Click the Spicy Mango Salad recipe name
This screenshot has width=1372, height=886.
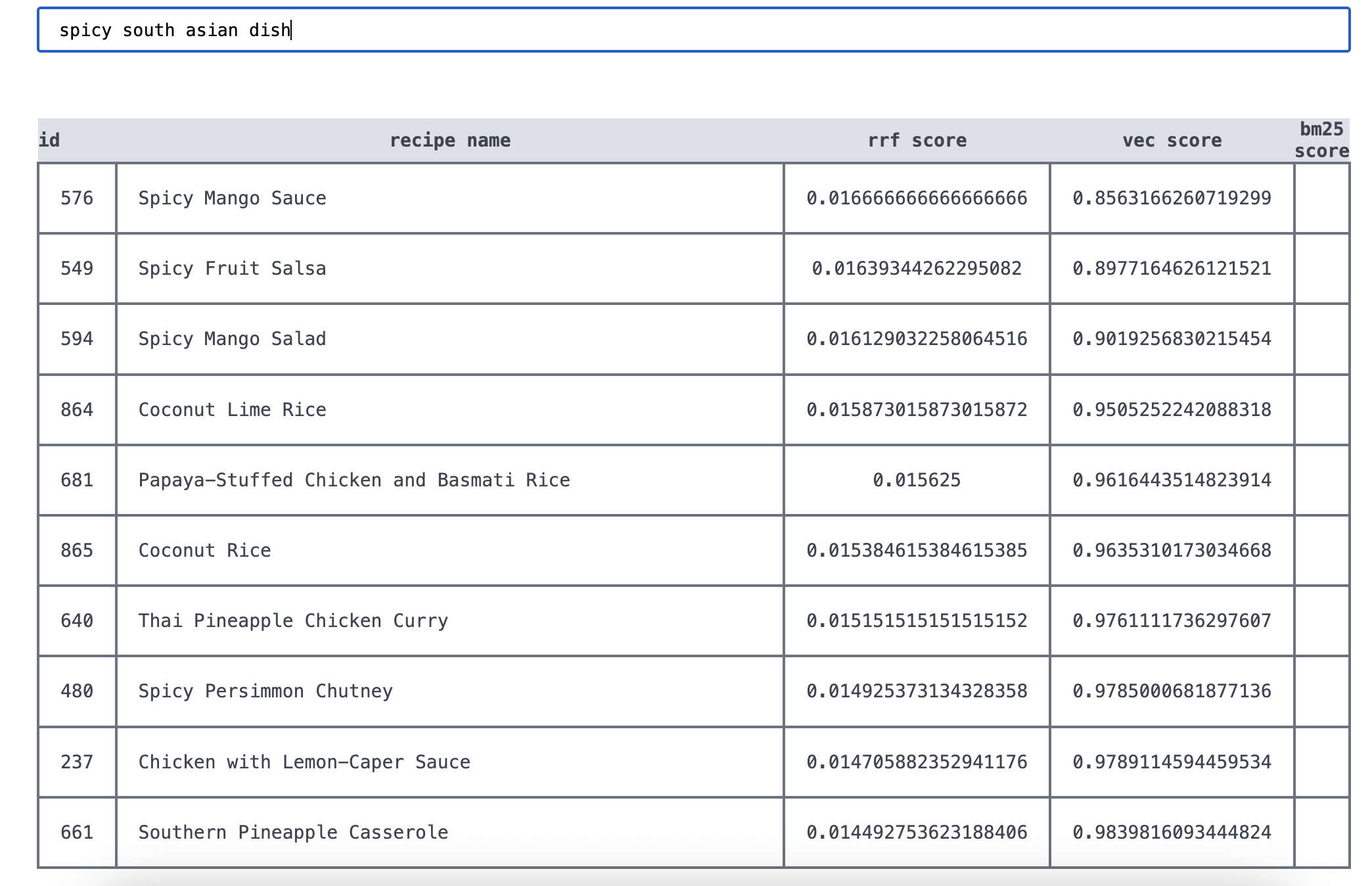232,339
